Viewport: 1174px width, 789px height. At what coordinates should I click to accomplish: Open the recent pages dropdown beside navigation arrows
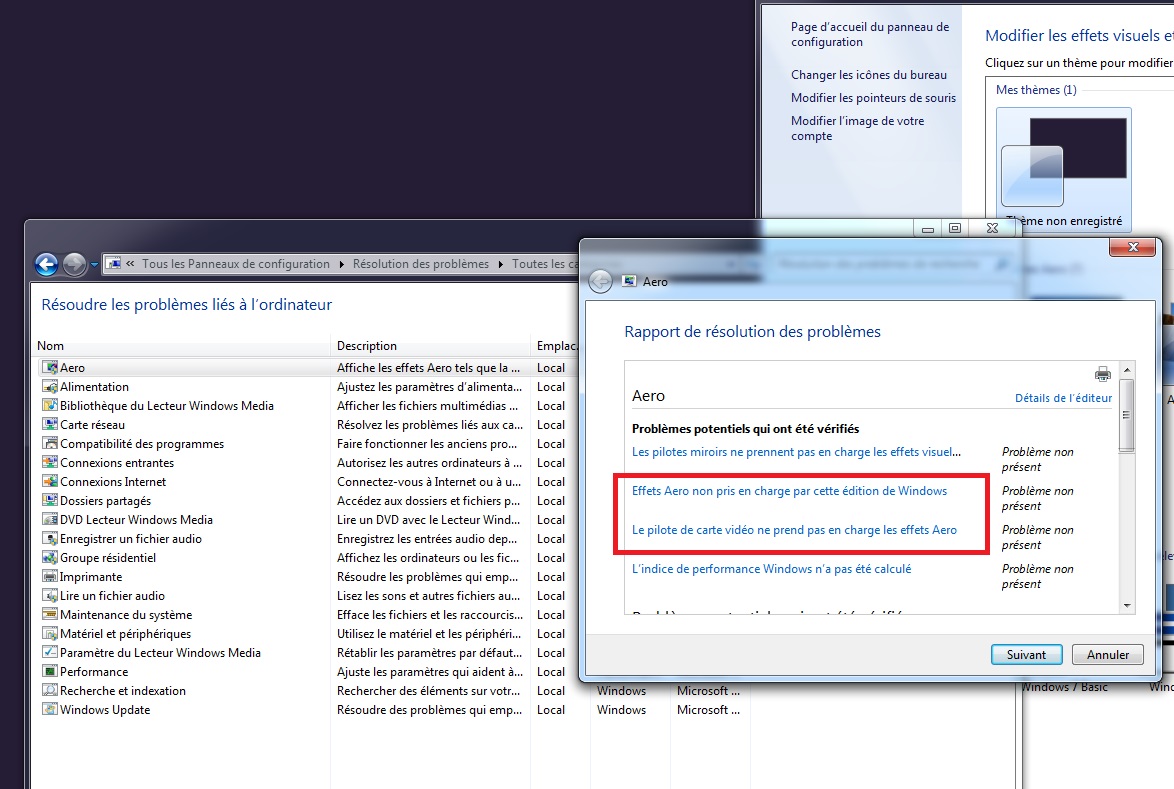click(x=94, y=264)
